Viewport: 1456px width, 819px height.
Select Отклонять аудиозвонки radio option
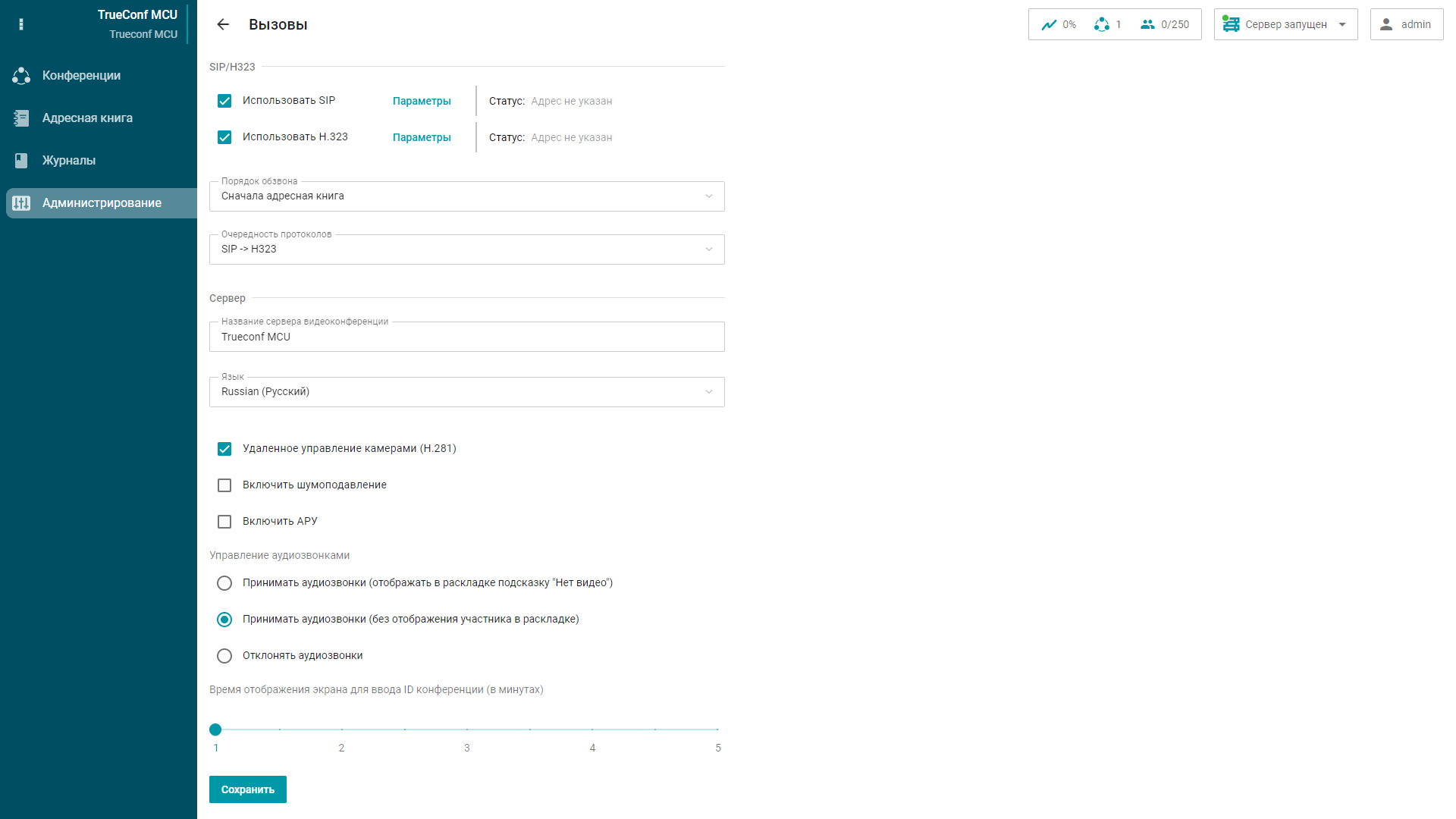pyautogui.click(x=224, y=656)
